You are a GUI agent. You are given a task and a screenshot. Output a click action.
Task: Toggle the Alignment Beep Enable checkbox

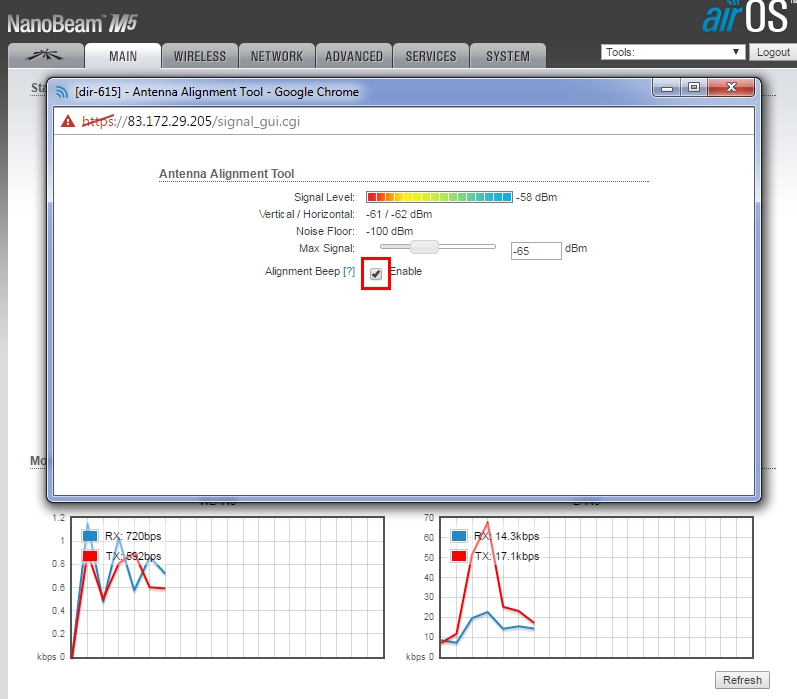[376, 274]
